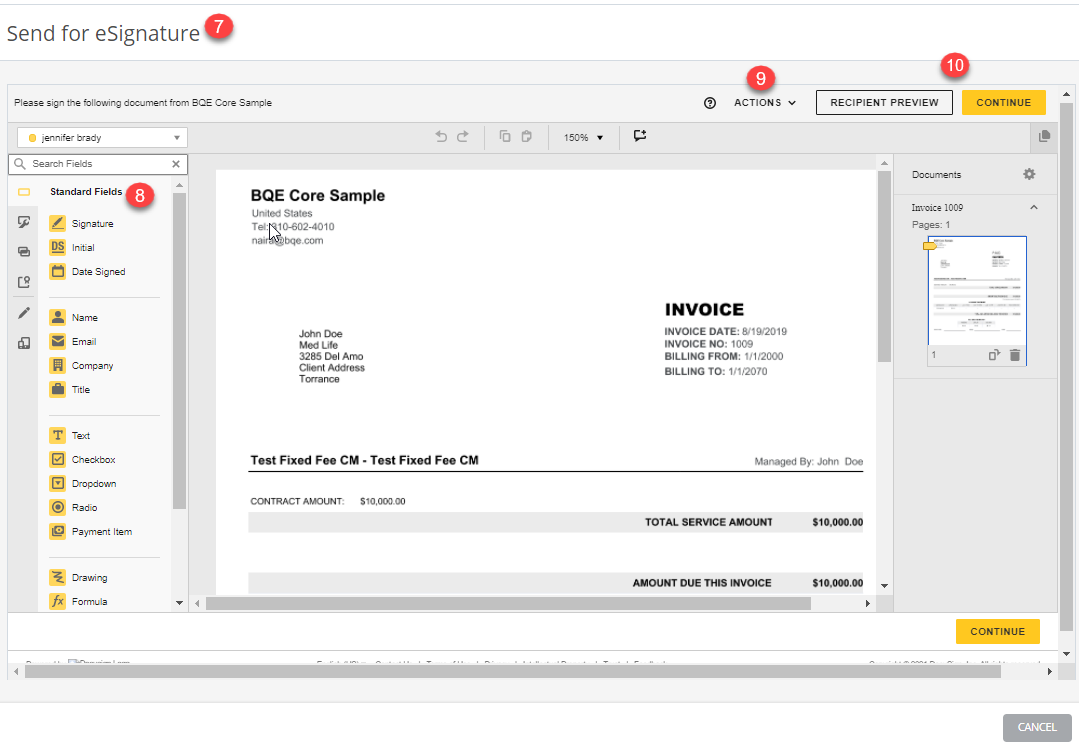1079x746 pixels.
Task: Clear the Search Fields box
Action: (176, 164)
